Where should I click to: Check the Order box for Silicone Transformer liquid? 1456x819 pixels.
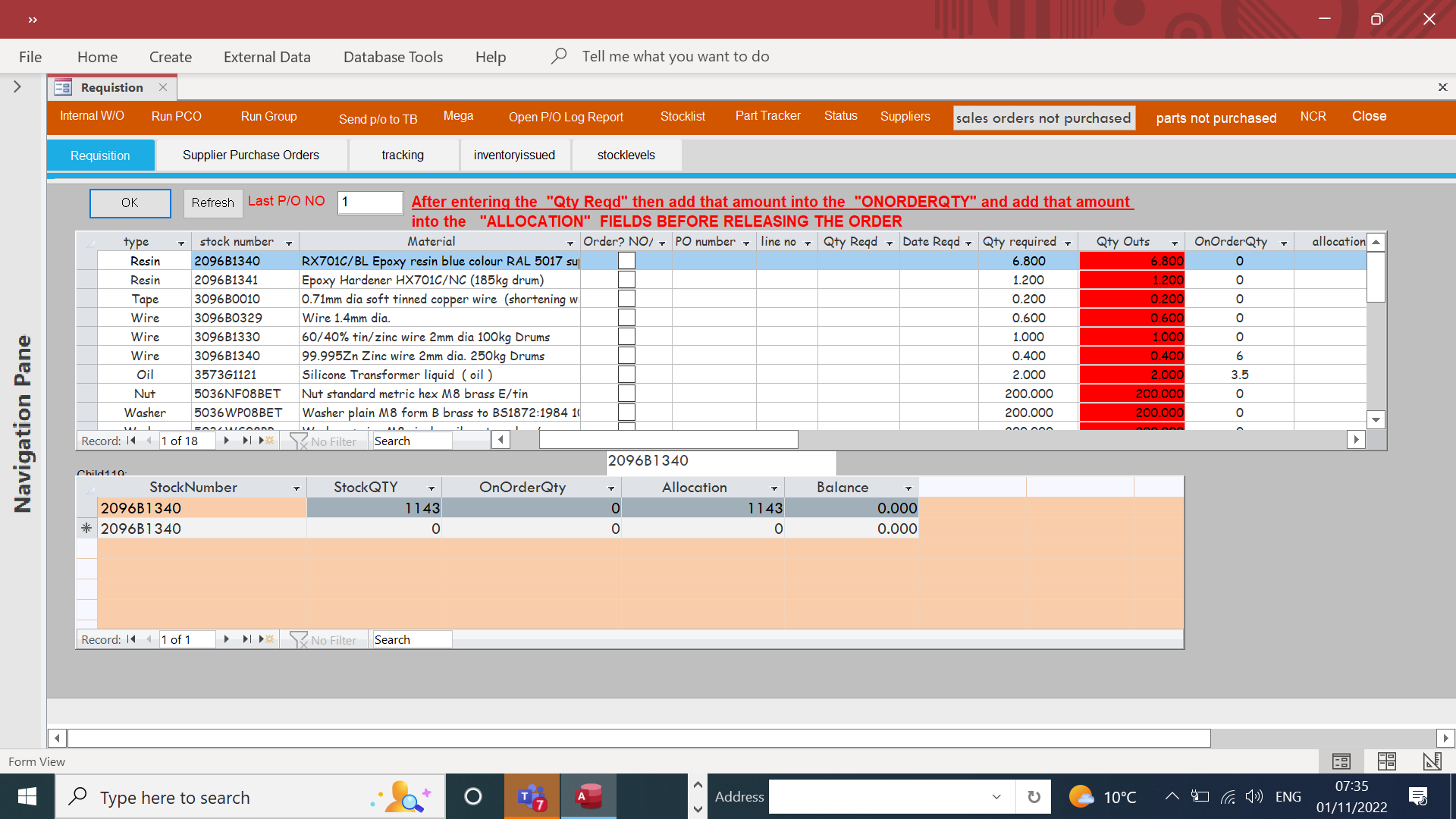pyautogui.click(x=626, y=375)
